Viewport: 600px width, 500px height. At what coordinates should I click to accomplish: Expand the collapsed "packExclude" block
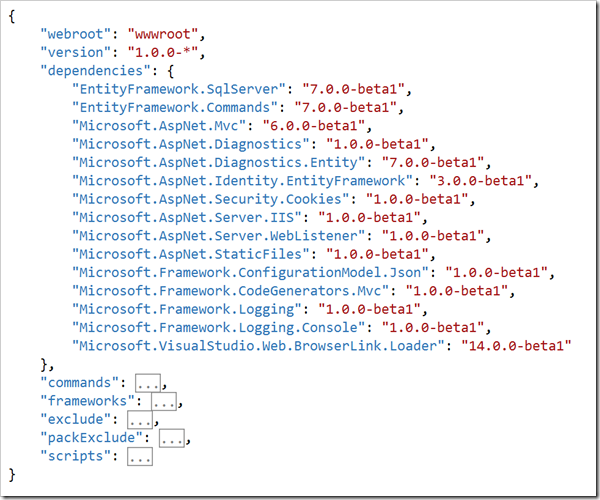pyautogui.click(x=172, y=438)
